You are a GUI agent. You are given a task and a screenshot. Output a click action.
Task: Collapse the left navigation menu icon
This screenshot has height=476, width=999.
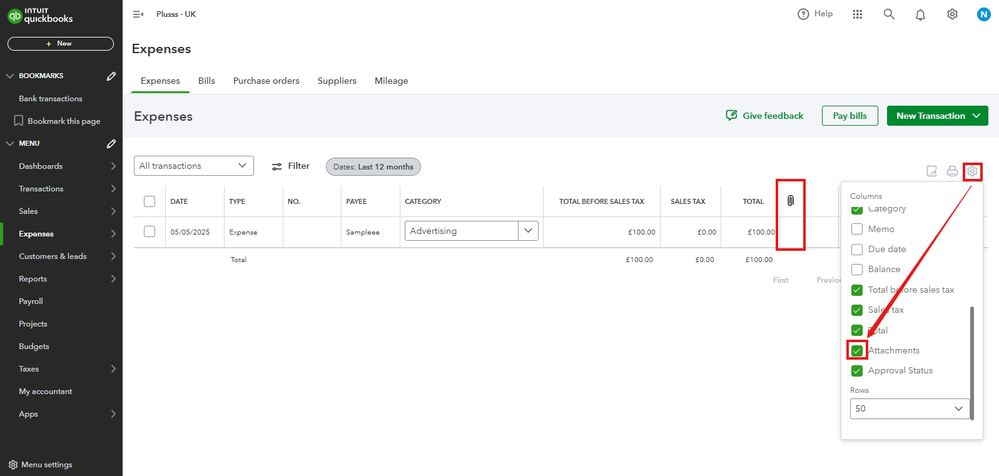[x=138, y=14]
